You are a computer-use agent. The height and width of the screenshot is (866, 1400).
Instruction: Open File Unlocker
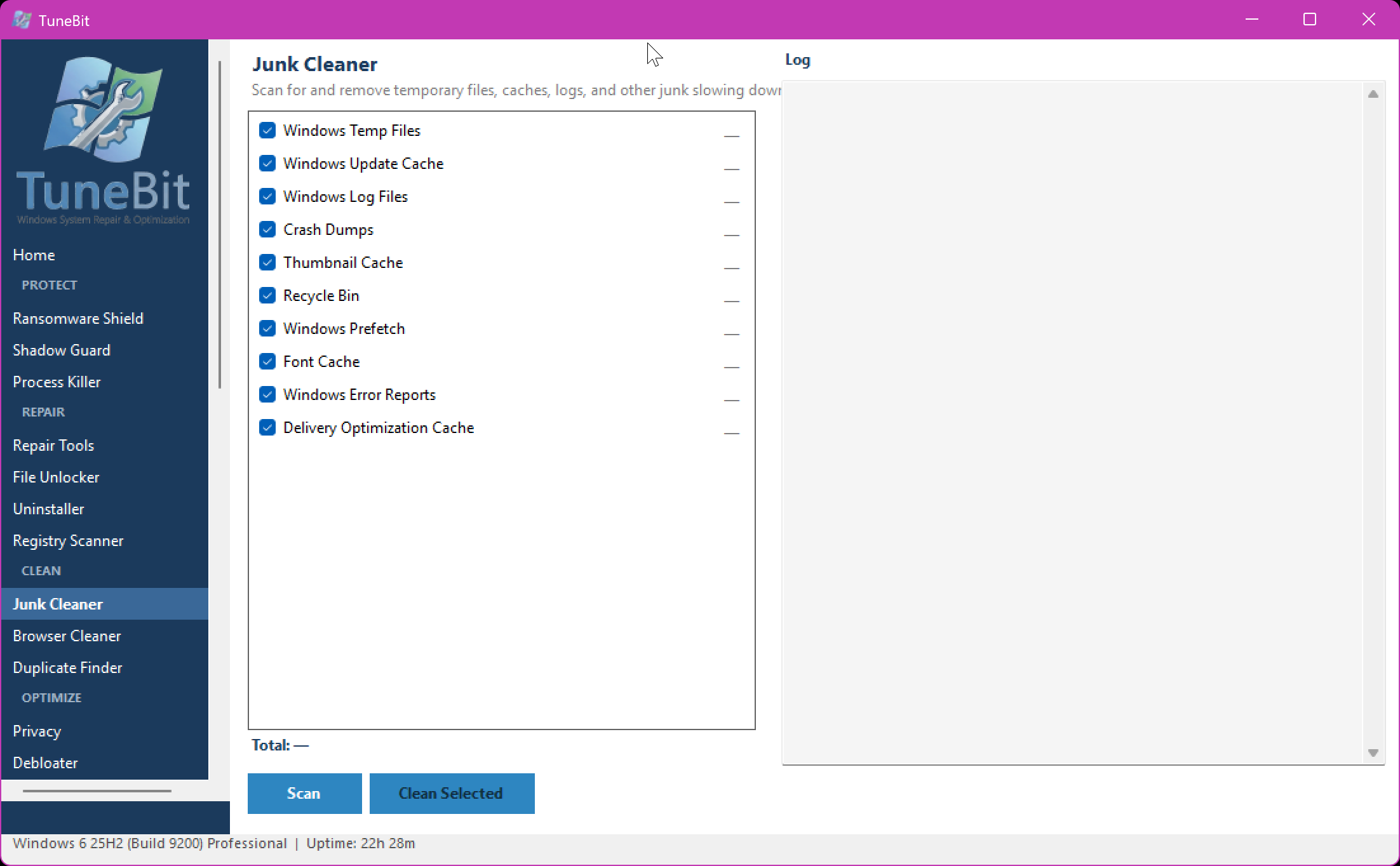click(x=105, y=477)
